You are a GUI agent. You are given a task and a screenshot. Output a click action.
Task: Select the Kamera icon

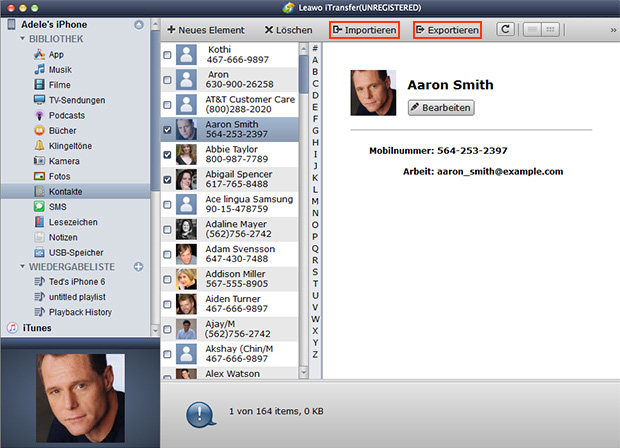pos(39,161)
